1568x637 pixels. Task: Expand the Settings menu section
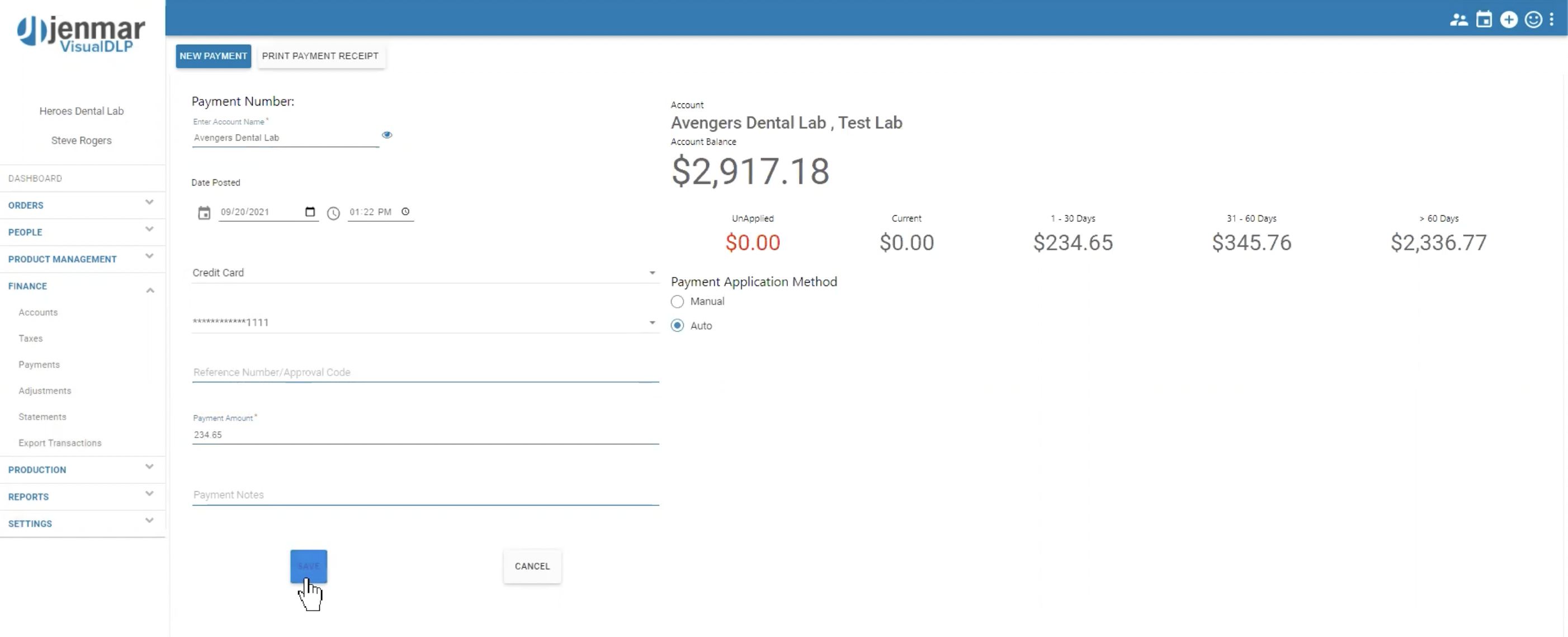[x=82, y=523]
